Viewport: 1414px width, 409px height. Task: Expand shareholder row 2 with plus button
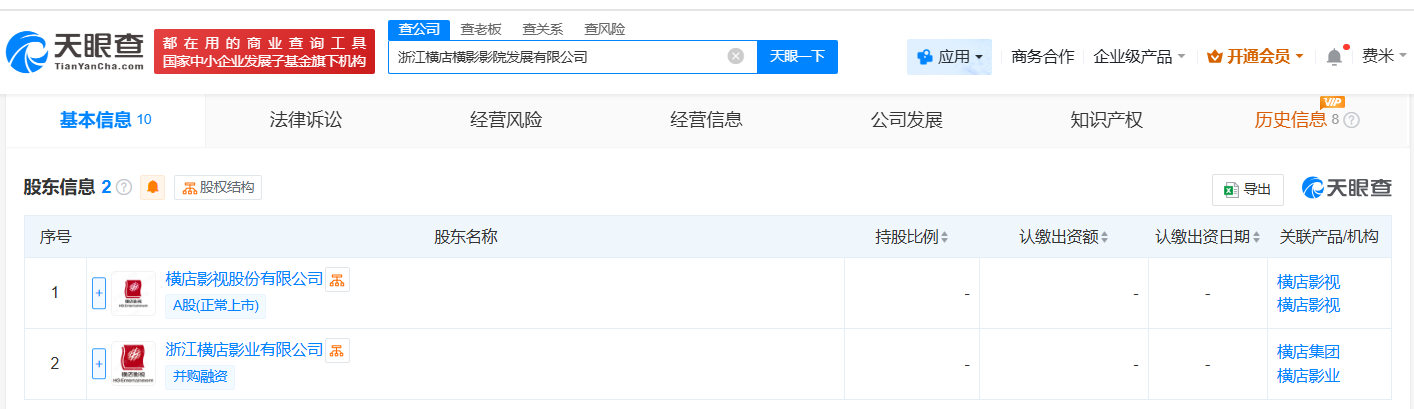pyautogui.click(x=99, y=364)
